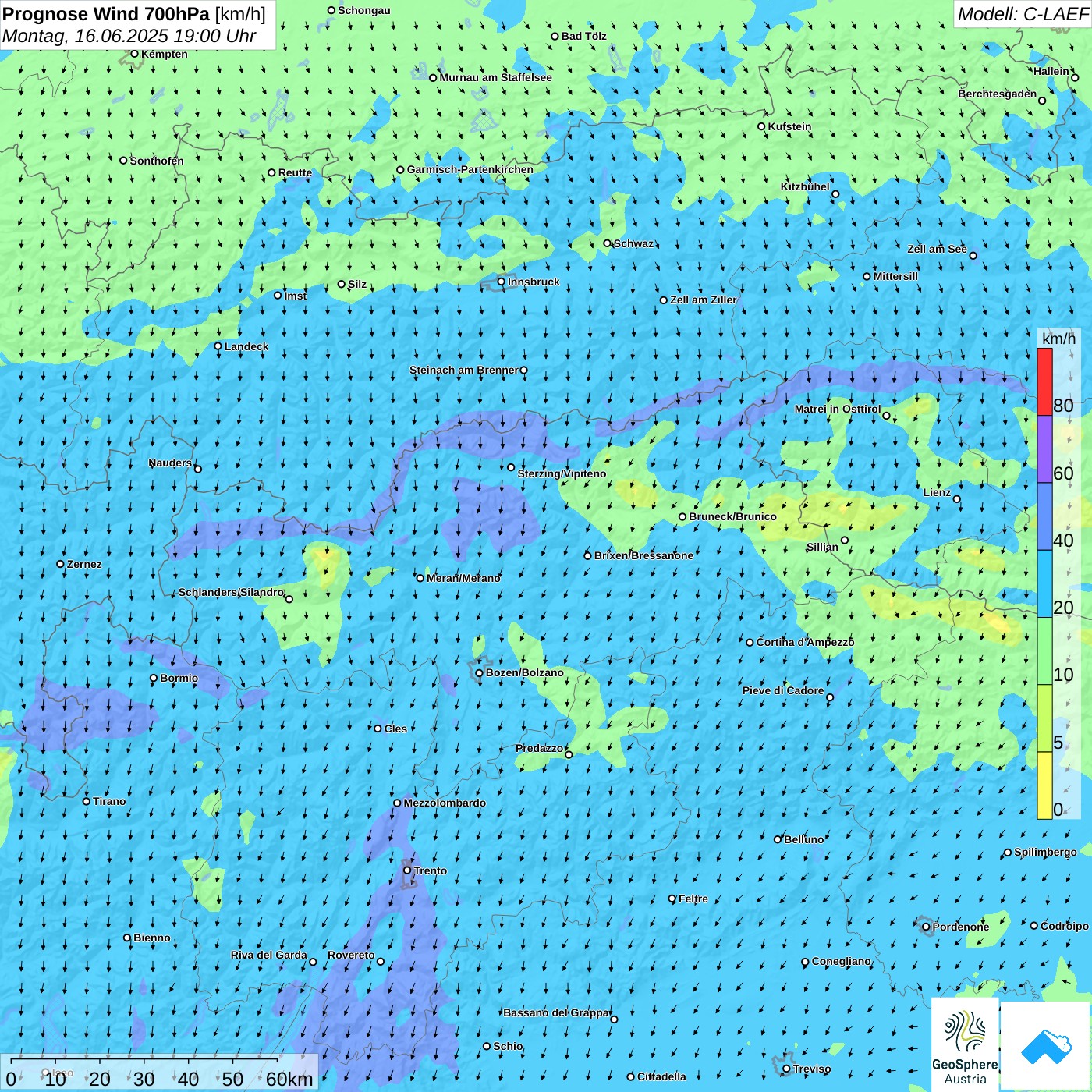Click the Innsbruck city label
Screen dimensions: 1092x1092
[534, 282]
